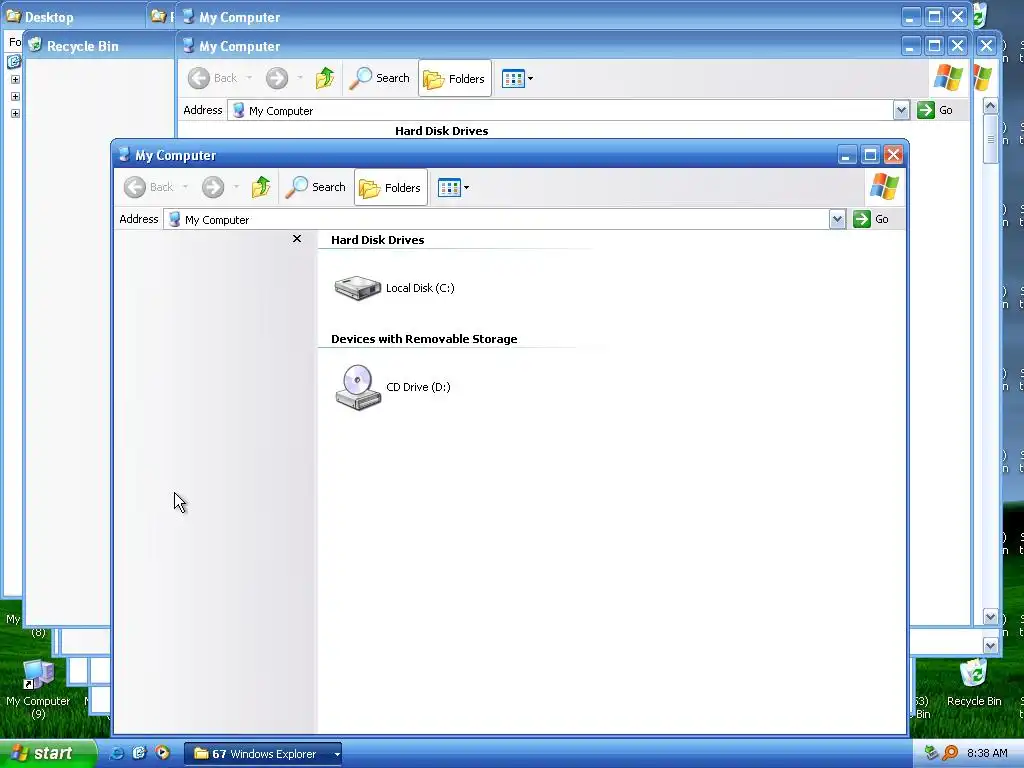Click the Desktop window title bar
Image resolution: width=1024 pixels, height=768 pixels.
click(x=72, y=17)
